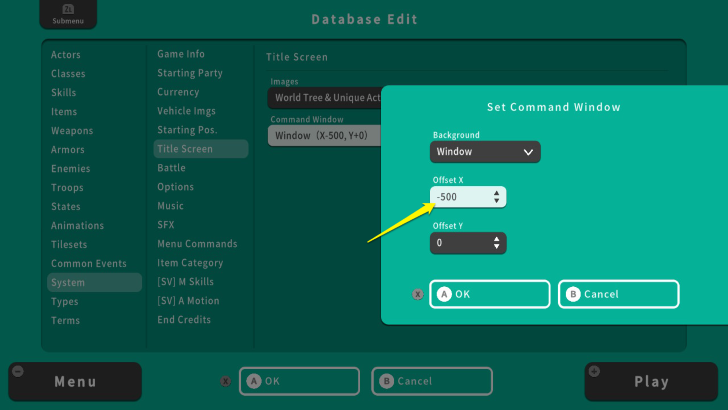The image size is (728, 410).
Task: Click the B icon in dialog Cancel button
Action: coord(572,294)
